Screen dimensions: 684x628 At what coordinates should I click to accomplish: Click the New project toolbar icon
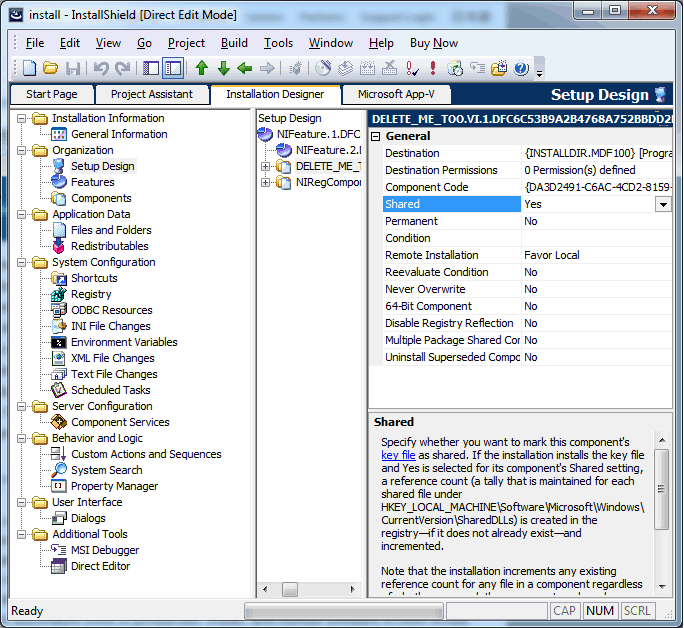[x=28, y=68]
